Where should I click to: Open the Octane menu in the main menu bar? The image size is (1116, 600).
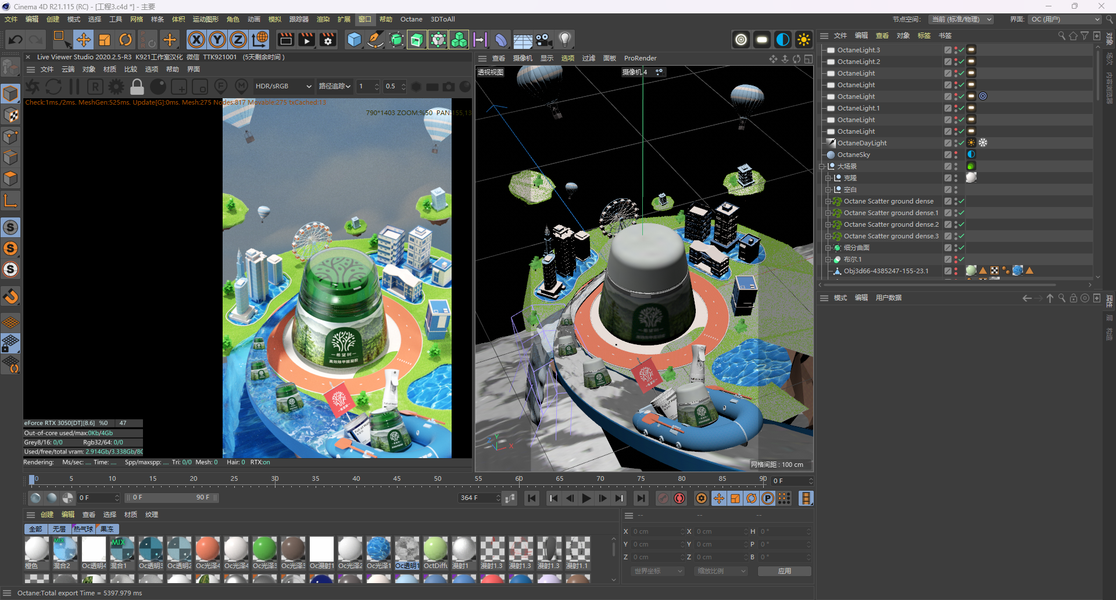(x=411, y=19)
